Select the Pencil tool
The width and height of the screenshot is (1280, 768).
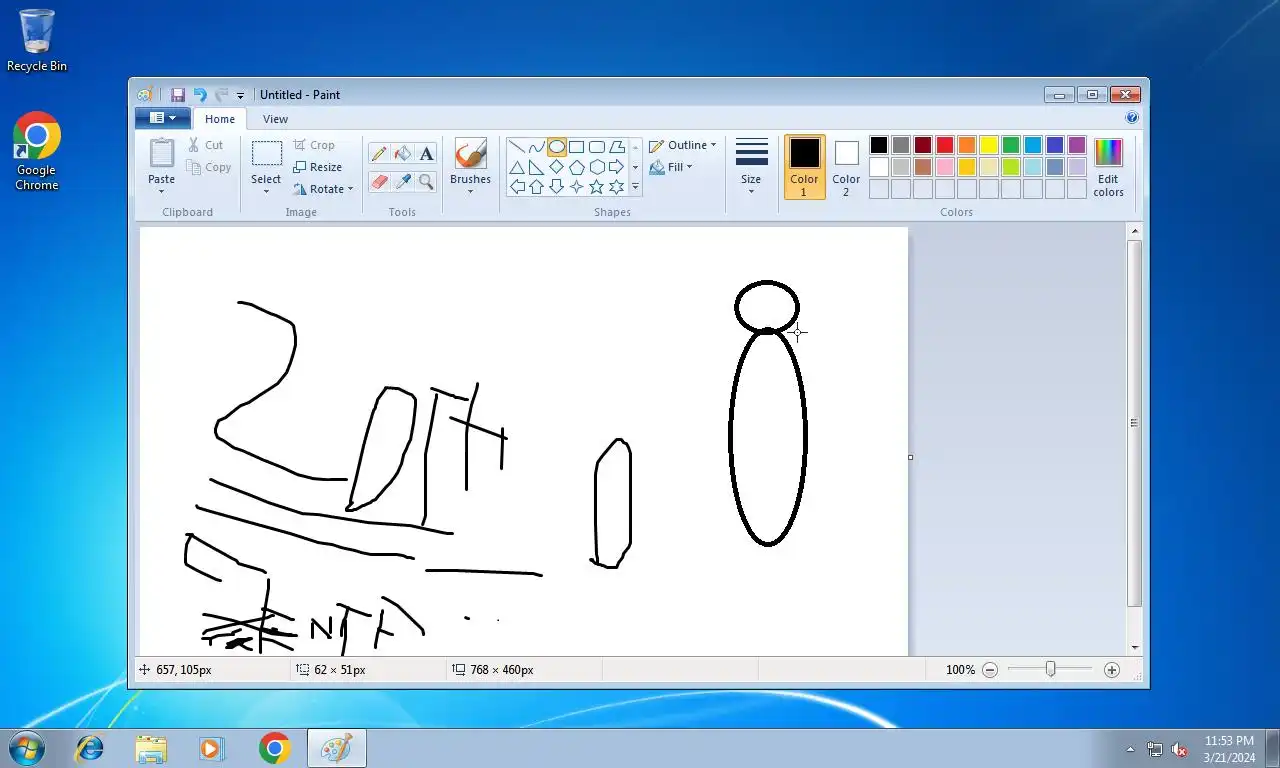coord(379,153)
